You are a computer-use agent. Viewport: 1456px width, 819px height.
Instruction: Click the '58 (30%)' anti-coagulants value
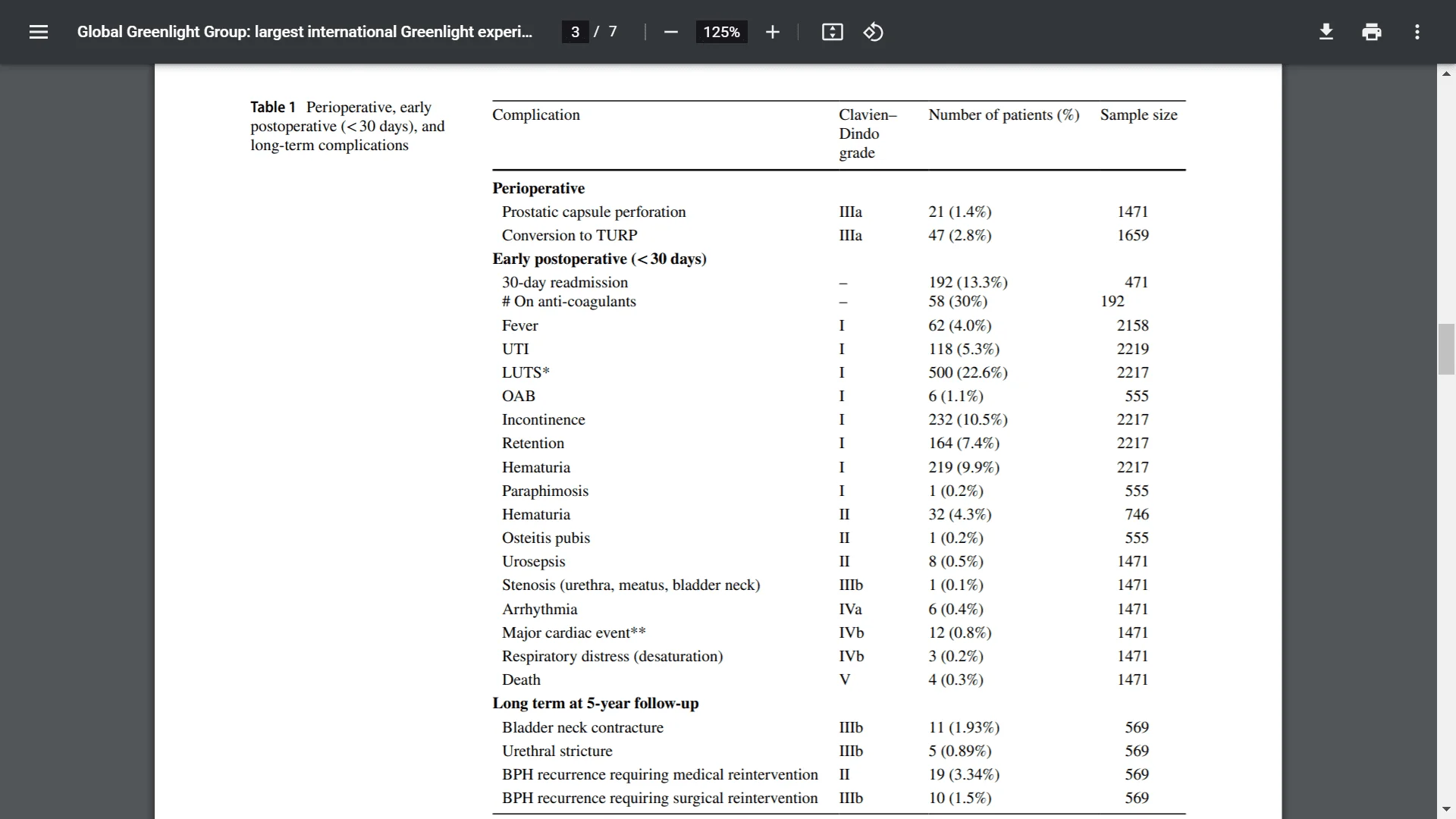pos(958,301)
